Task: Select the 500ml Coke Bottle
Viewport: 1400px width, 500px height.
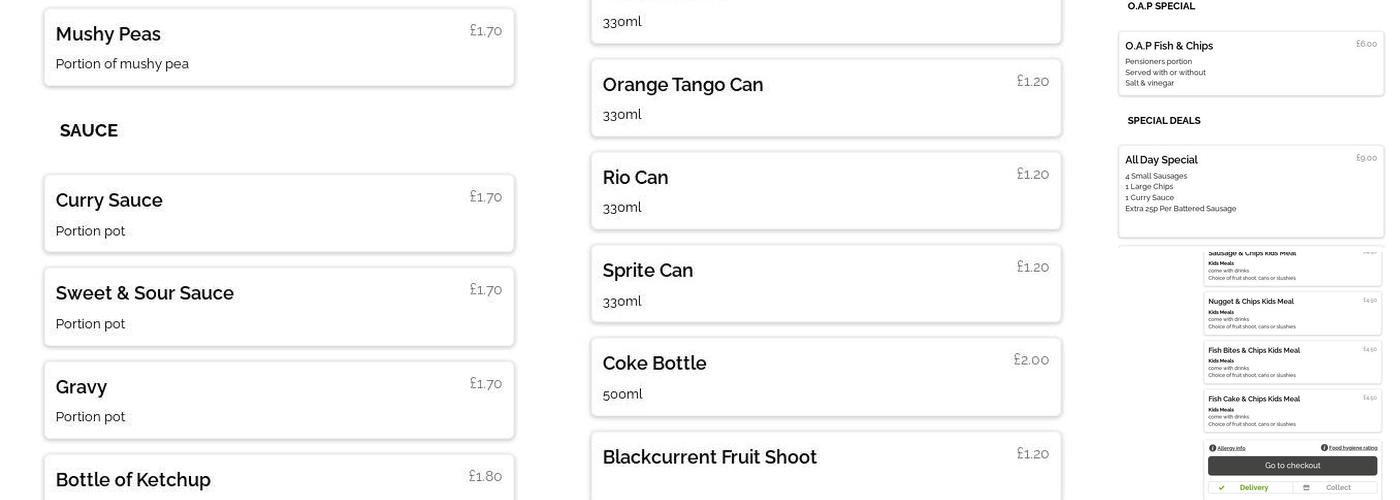Action: (826, 377)
